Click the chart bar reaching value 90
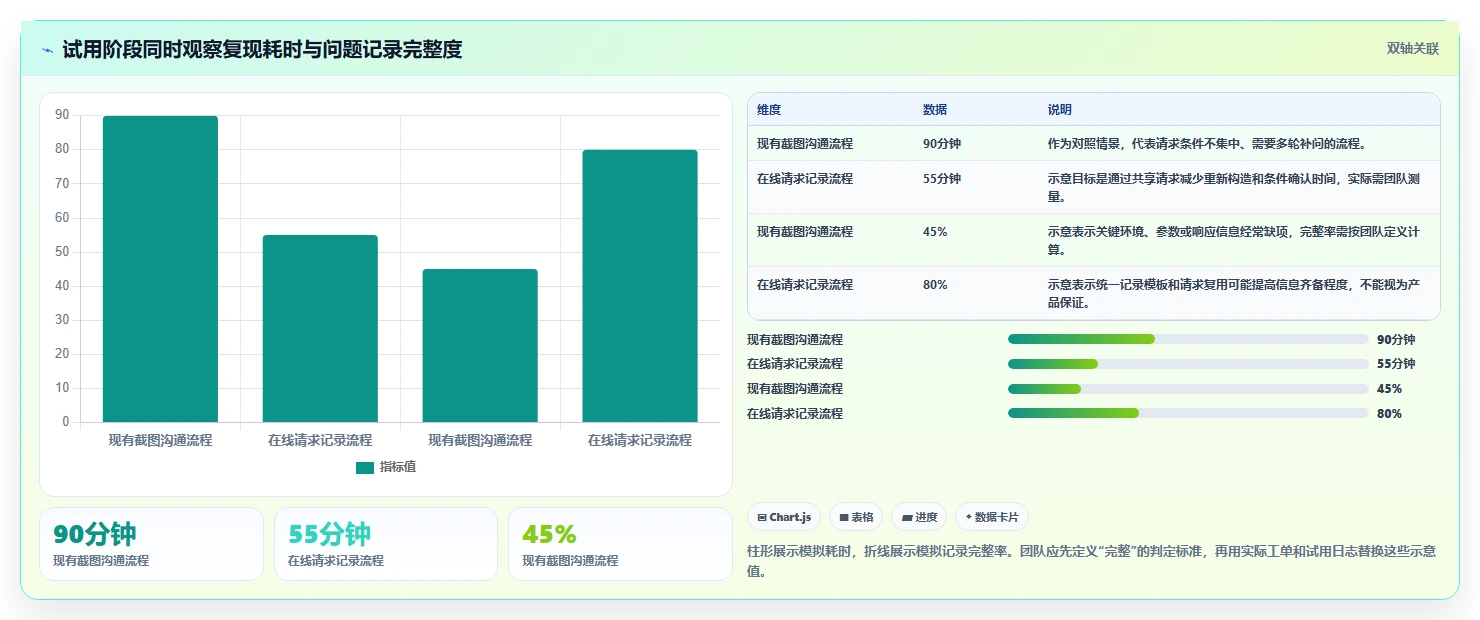The height and width of the screenshot is (620, 1480). point(160,269)
